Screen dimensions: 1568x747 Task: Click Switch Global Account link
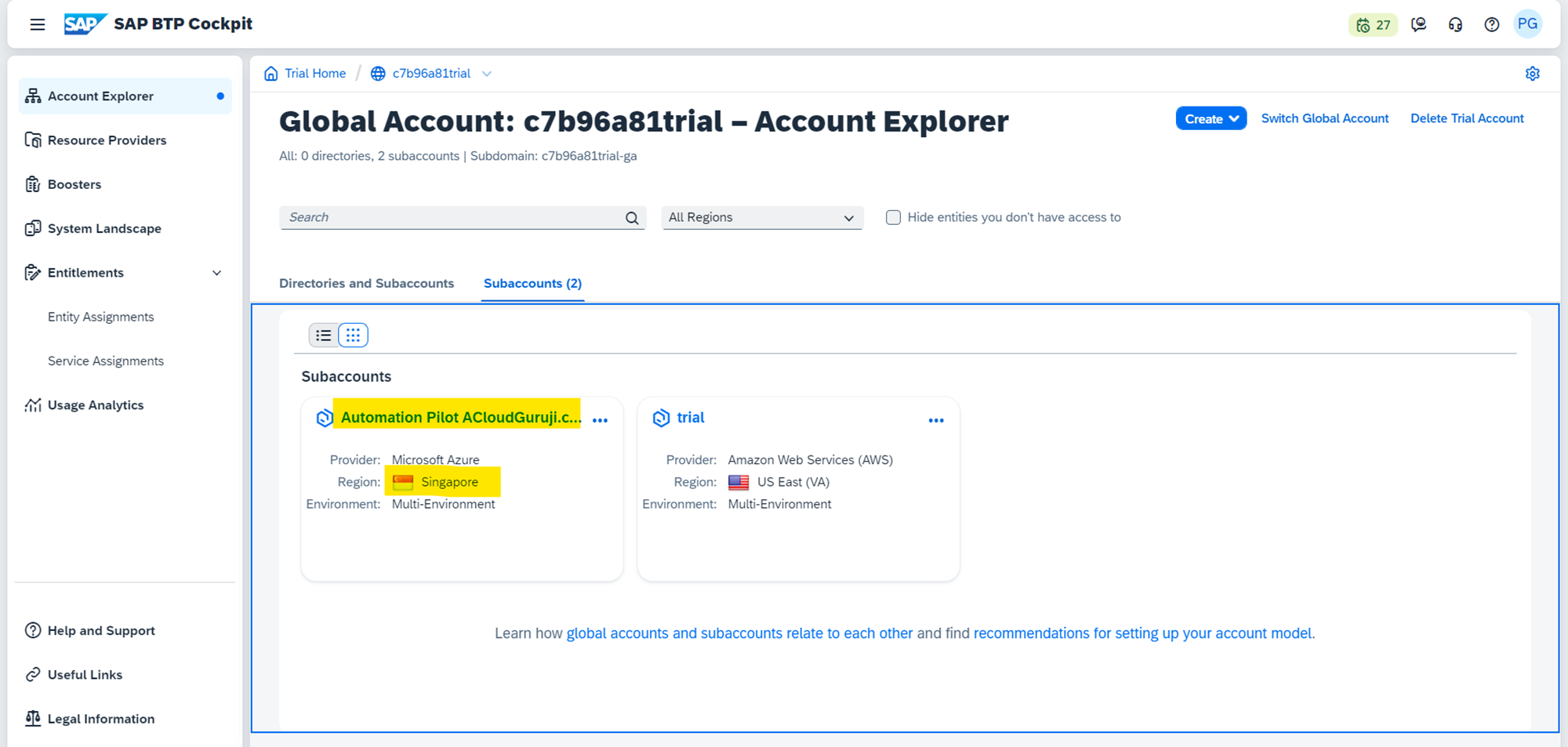click(1324, 118)
